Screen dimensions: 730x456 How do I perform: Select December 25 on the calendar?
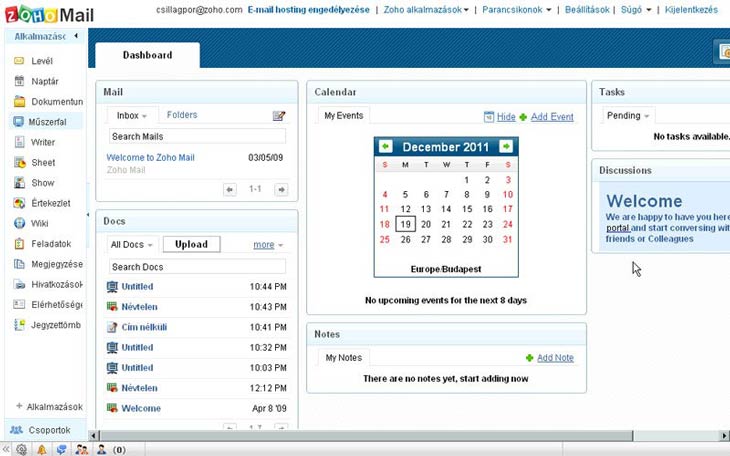tap(385, 240)
